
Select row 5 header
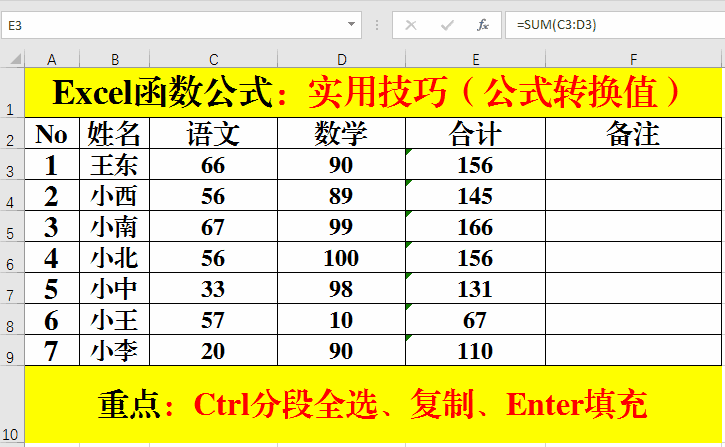click(x=12, y=226)
